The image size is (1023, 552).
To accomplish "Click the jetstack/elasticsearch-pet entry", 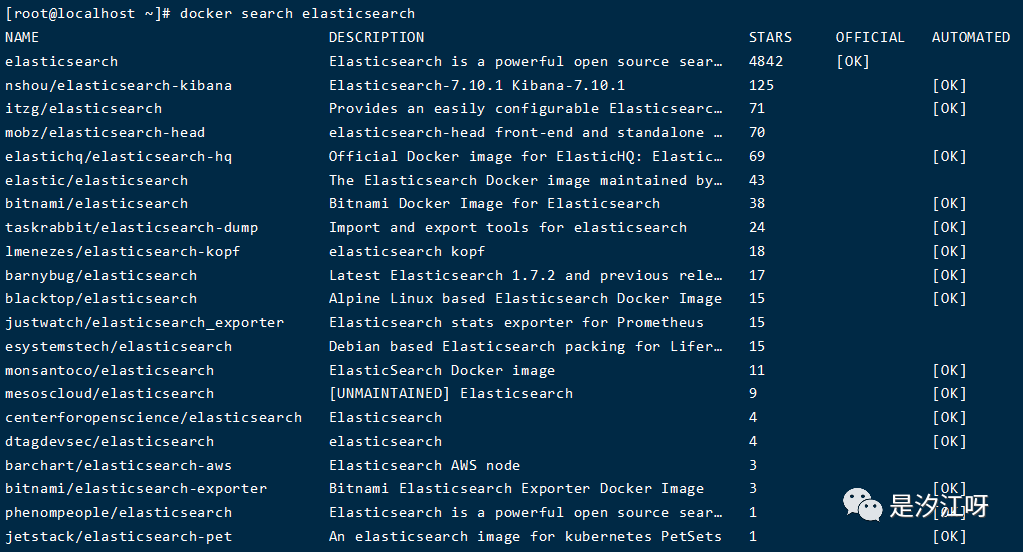I will click(118, 536).
